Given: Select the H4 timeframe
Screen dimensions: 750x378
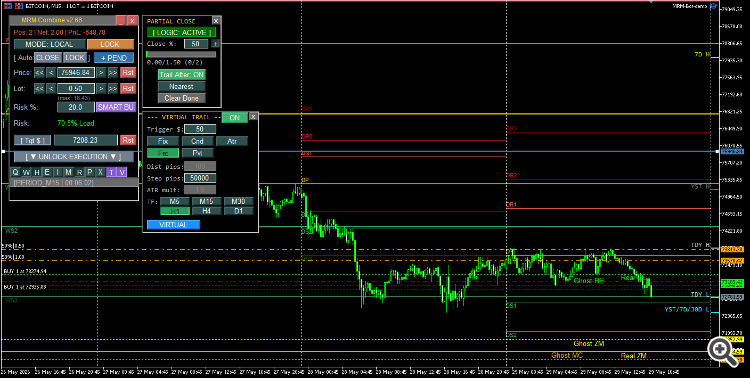Looking at the screenshot, I should 207,211.
